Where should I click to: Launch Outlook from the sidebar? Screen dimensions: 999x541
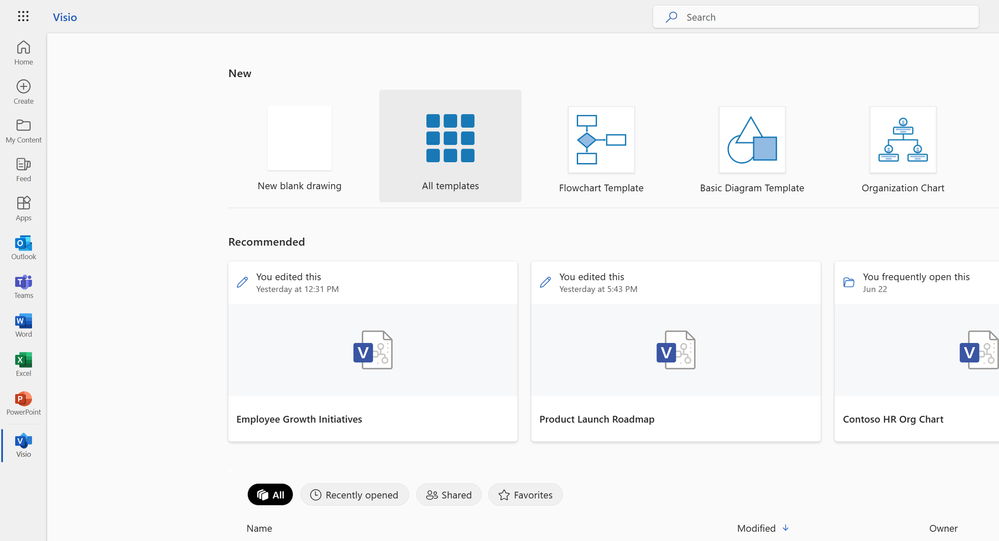(x=24, y=247)
